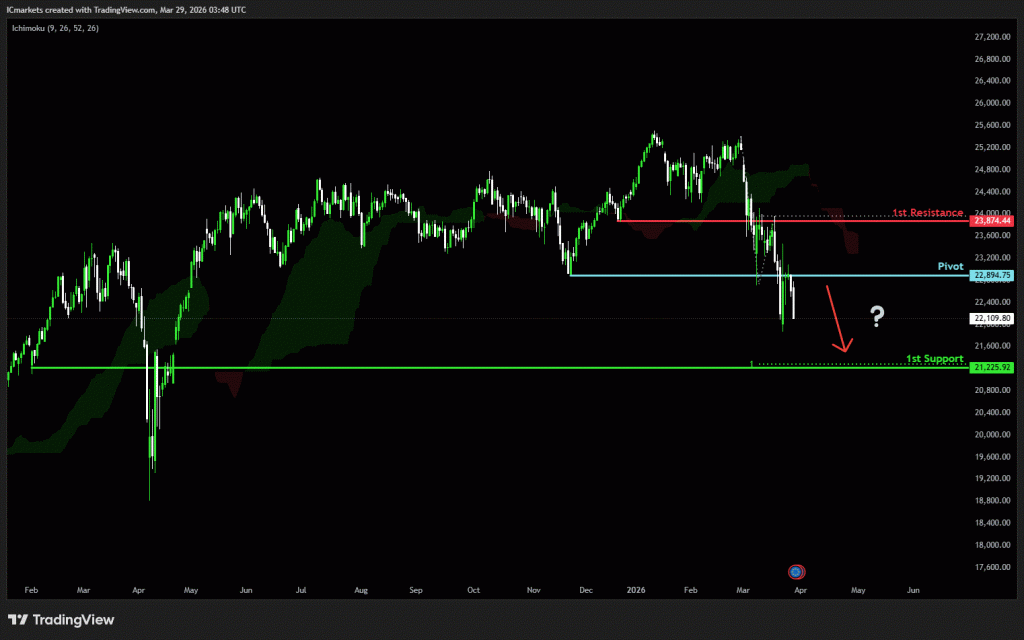The image size is (1024, 640).
Task: Click the ICmarkets TradingView.com header text
Action: point(130,8)
